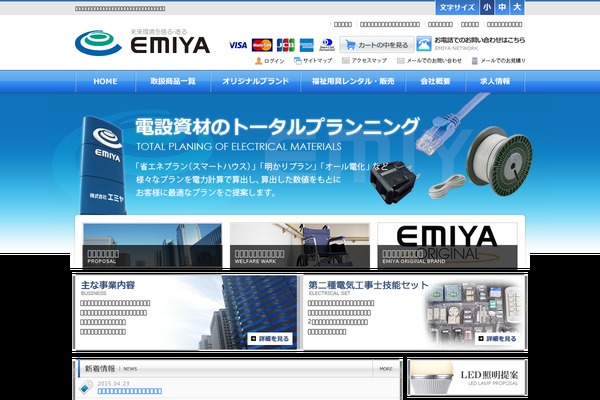Viewport: 600px width, 400px height.
Task: Click the tag icon beside 2015.04.23 news
Action: pyautogui.click(x=86, y=387)
